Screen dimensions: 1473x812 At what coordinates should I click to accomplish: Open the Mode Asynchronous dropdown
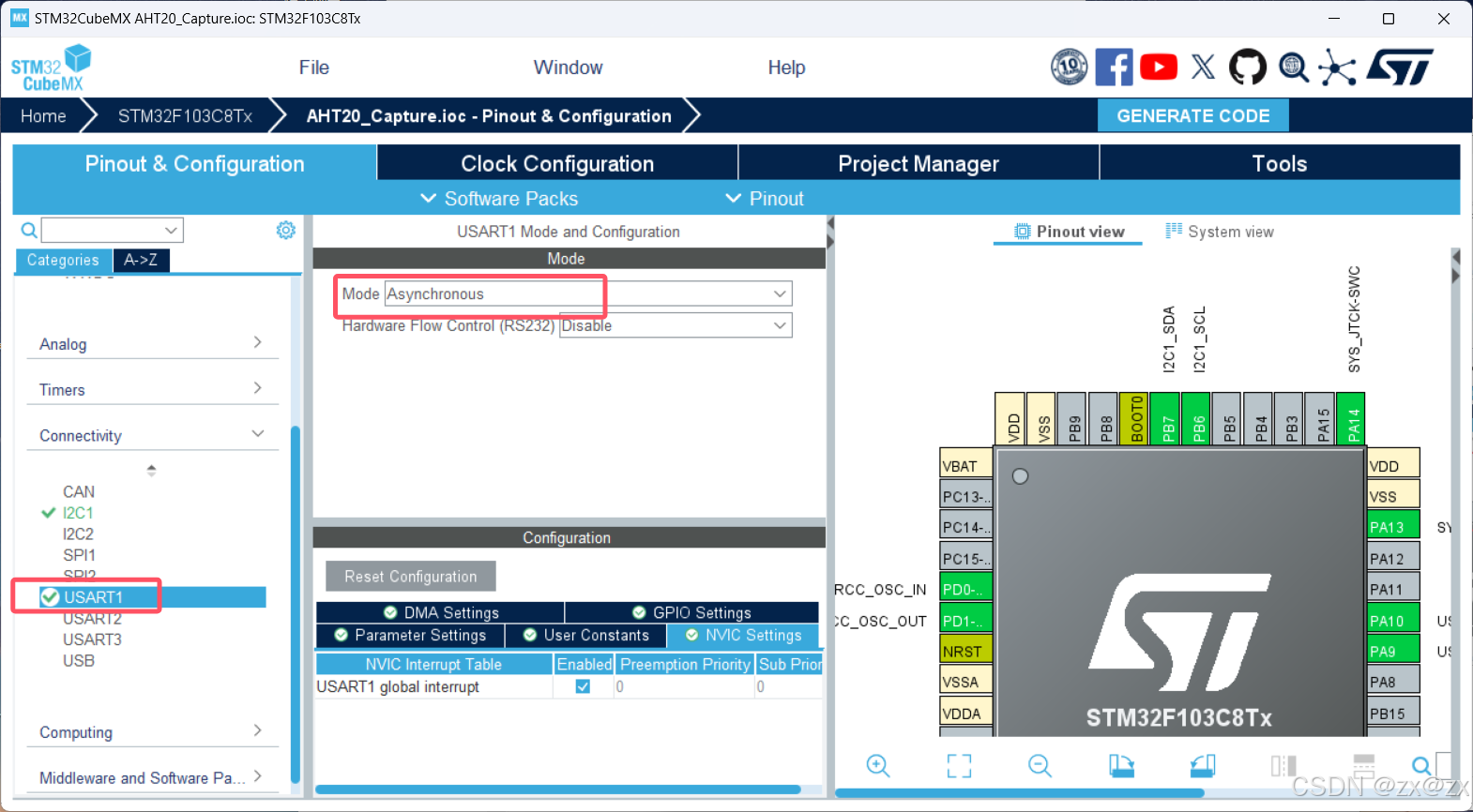[588, 293]
